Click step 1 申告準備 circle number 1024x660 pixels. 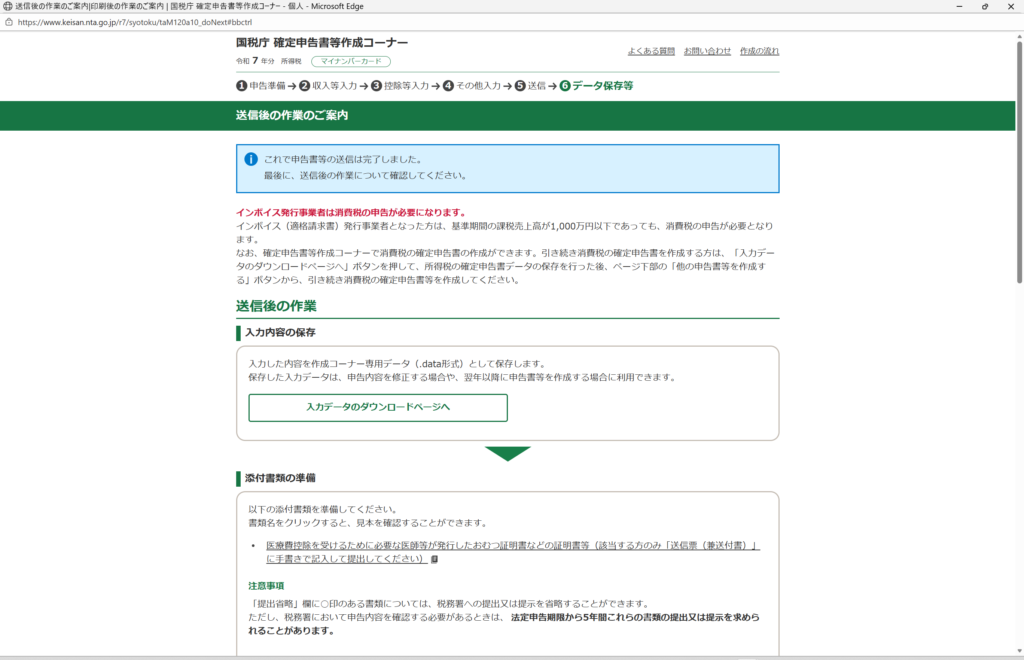pos(241,86)
